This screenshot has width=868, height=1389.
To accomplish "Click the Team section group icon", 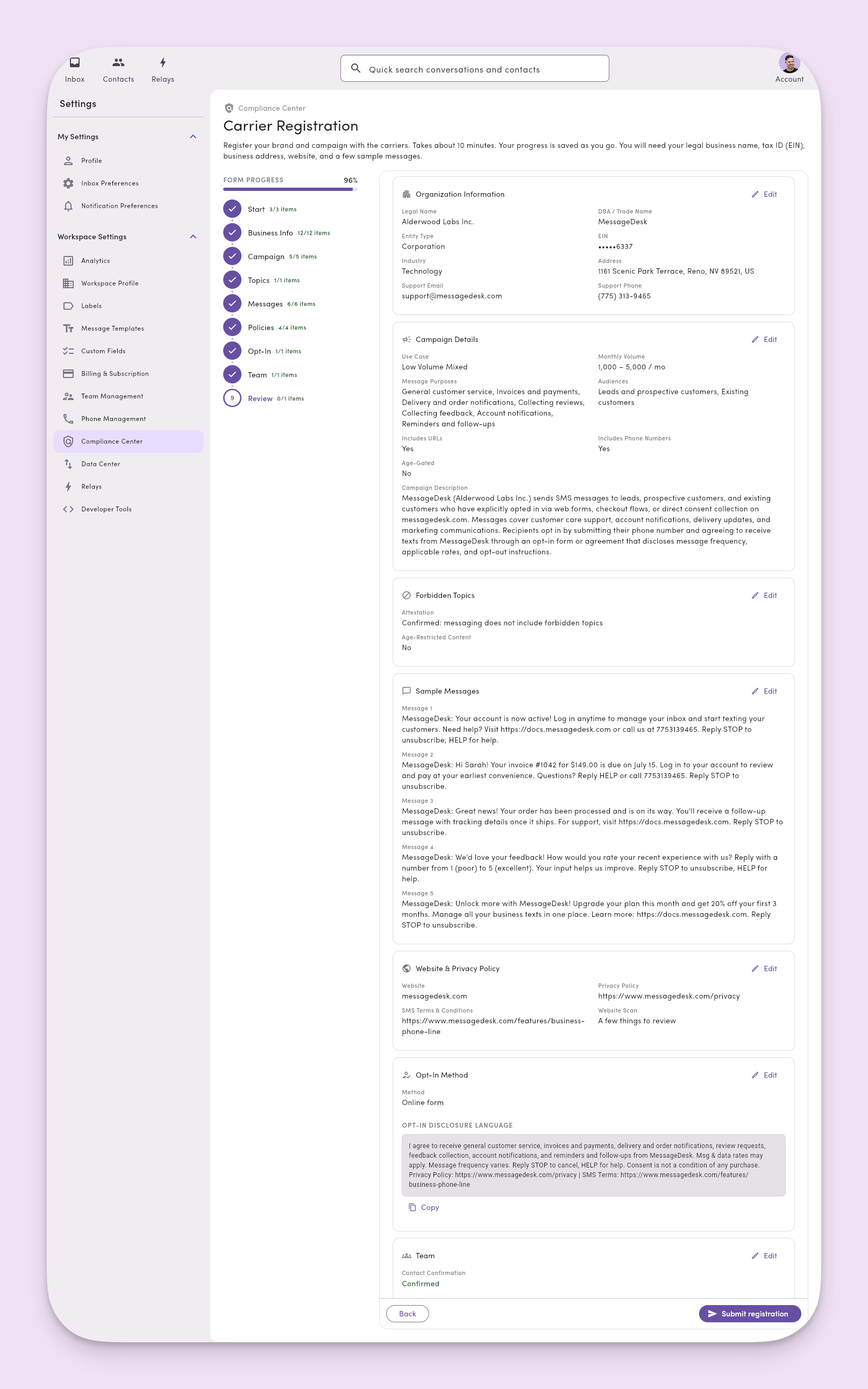I will (407, 1256).
